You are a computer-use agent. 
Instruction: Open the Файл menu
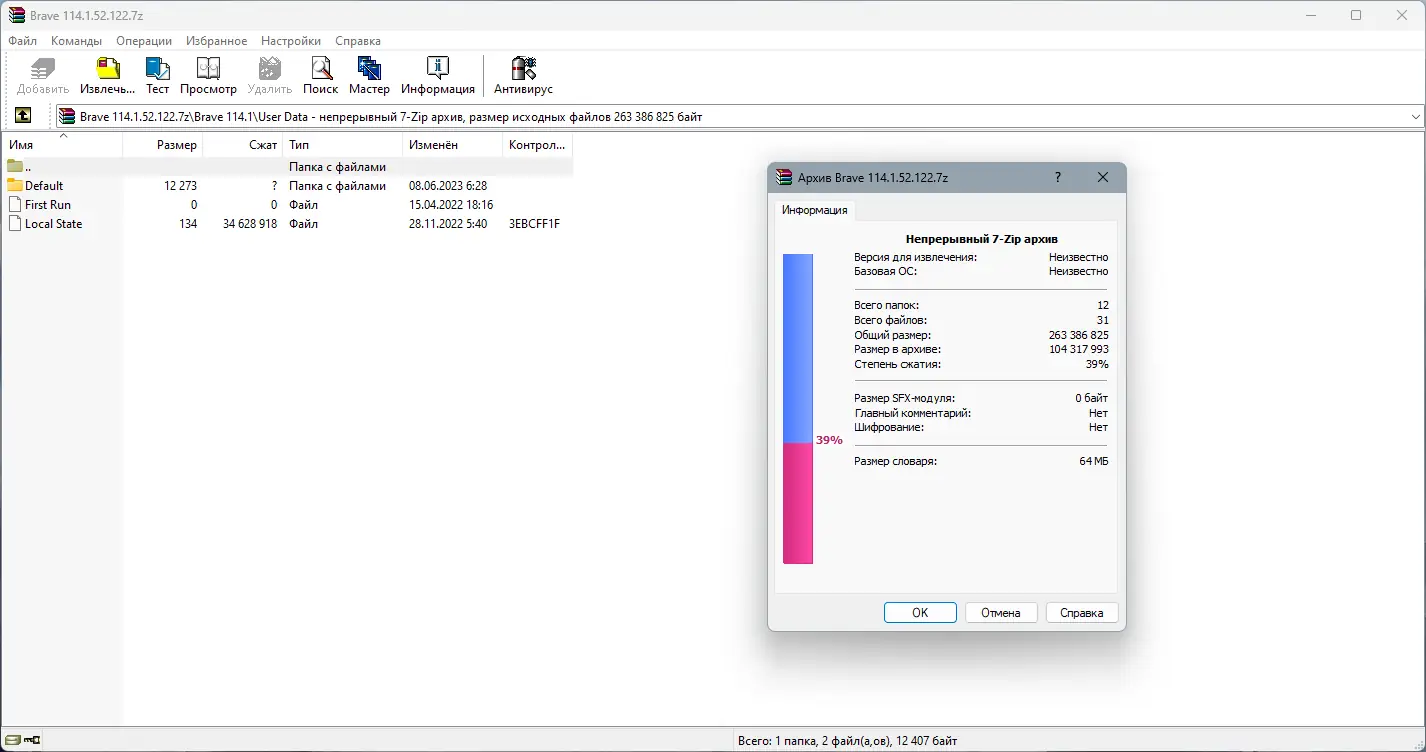coord(22,41)
